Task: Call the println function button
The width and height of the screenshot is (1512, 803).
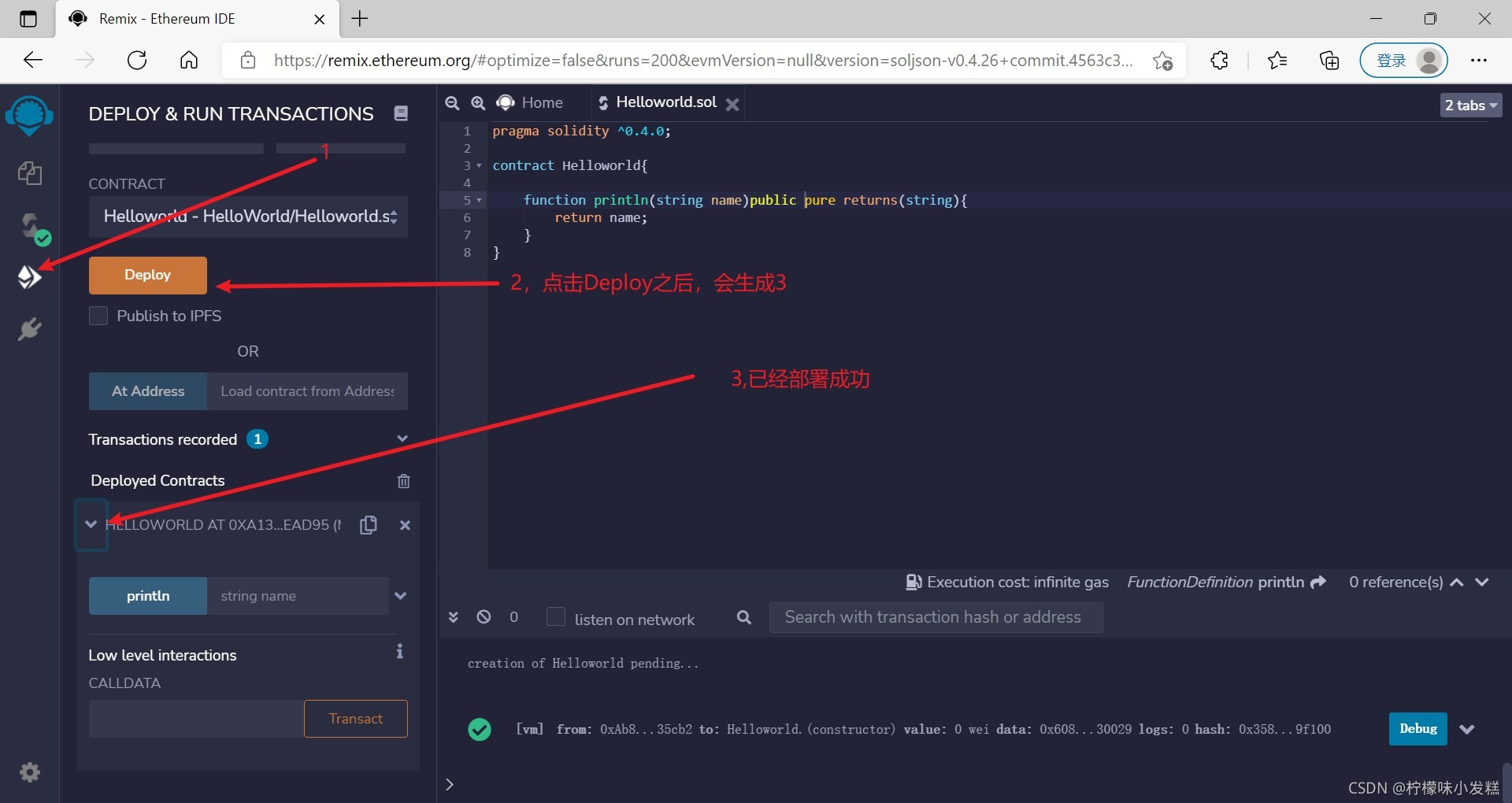Action: (148, 596)
